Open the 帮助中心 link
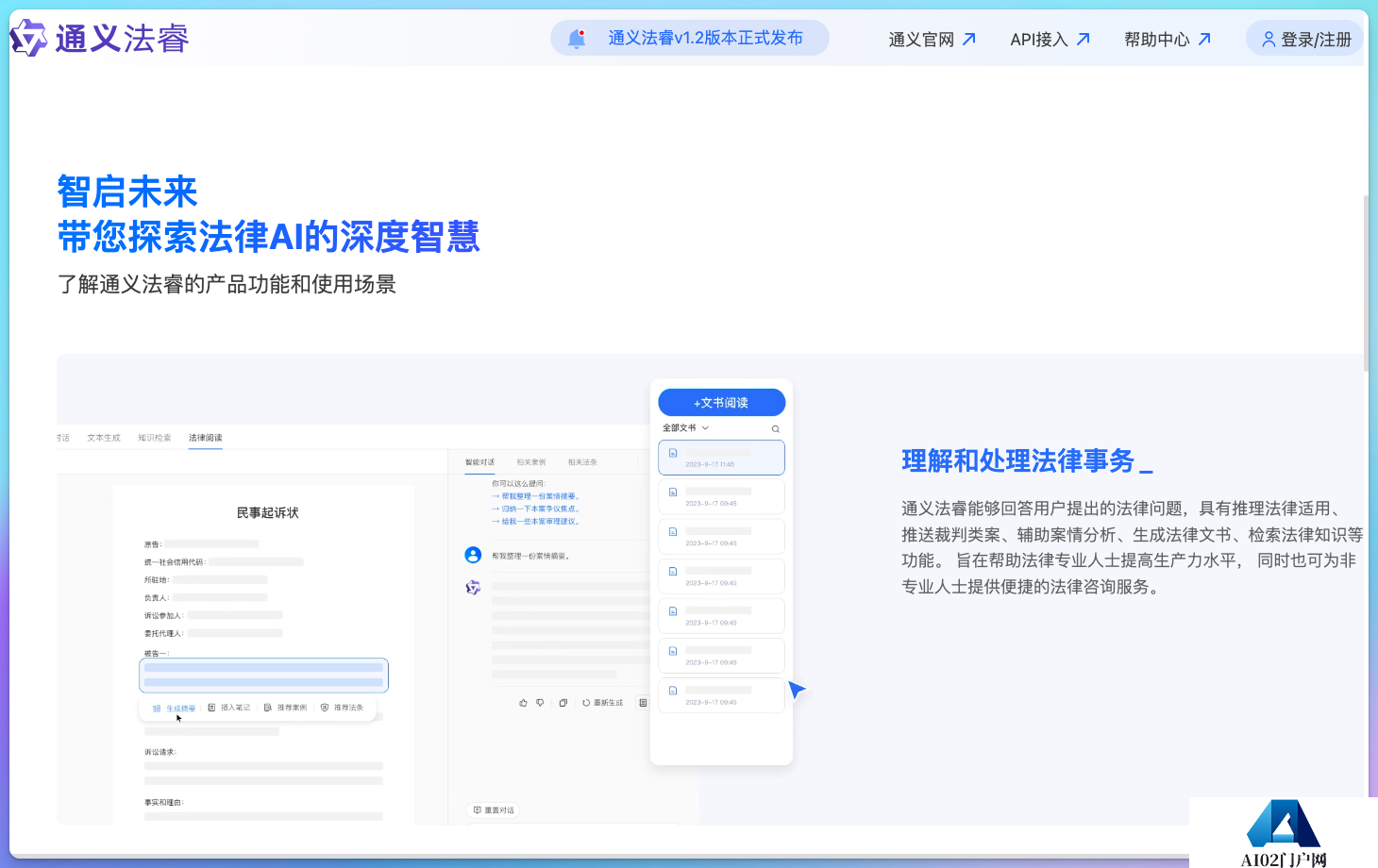Image resolution: width=1378 pixels, height=868 pixels. coord(1168,40)
